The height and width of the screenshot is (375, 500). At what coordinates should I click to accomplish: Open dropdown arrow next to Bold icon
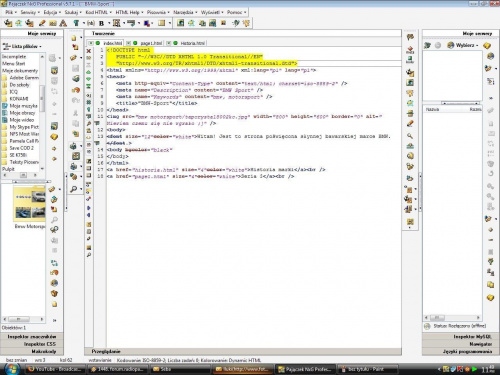tap(109, 23)
